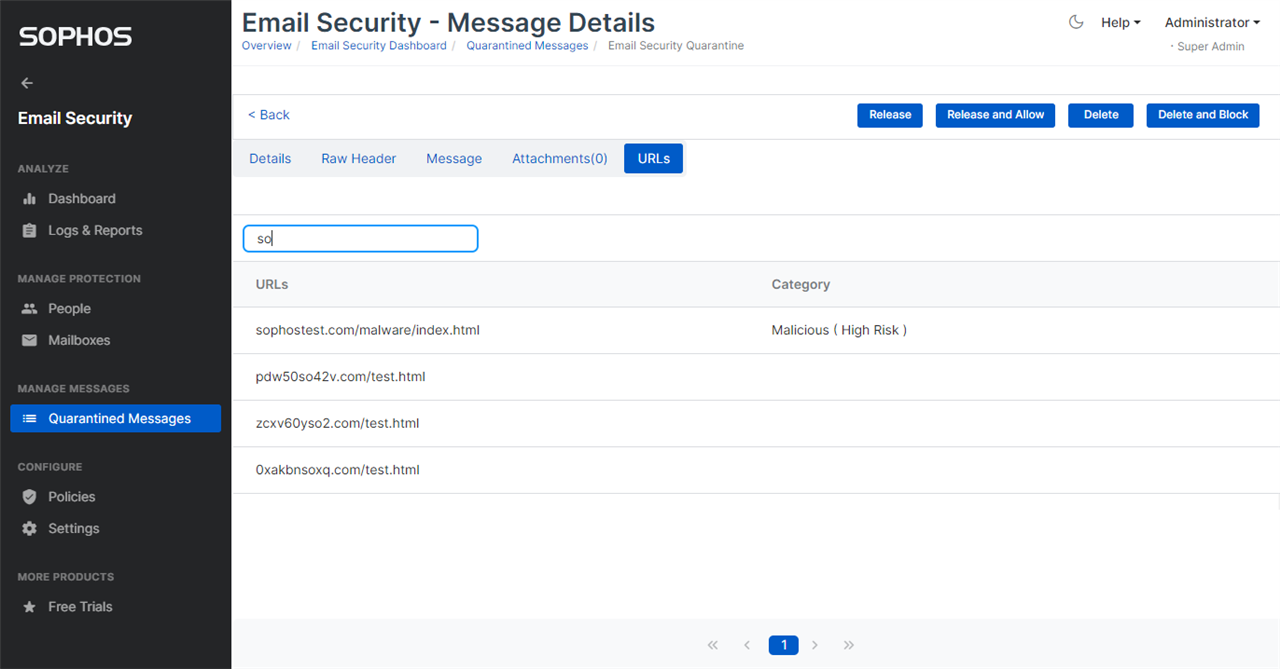Click the Back link

[269, 115]
